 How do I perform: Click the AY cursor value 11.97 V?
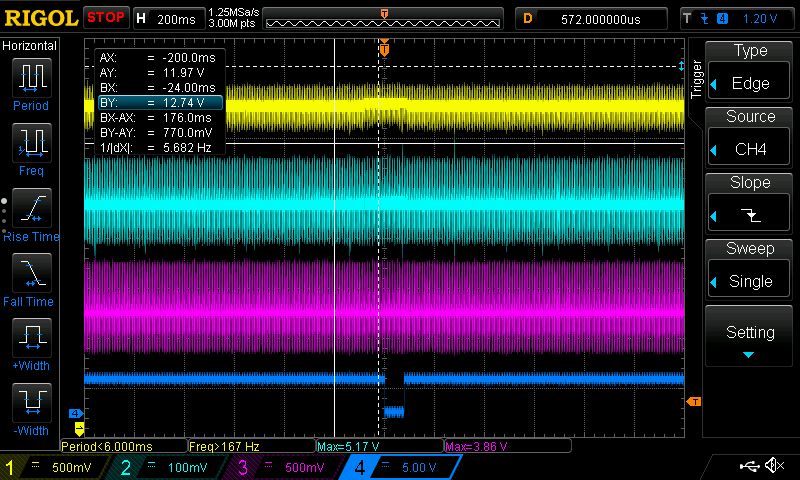click(184, 72)
